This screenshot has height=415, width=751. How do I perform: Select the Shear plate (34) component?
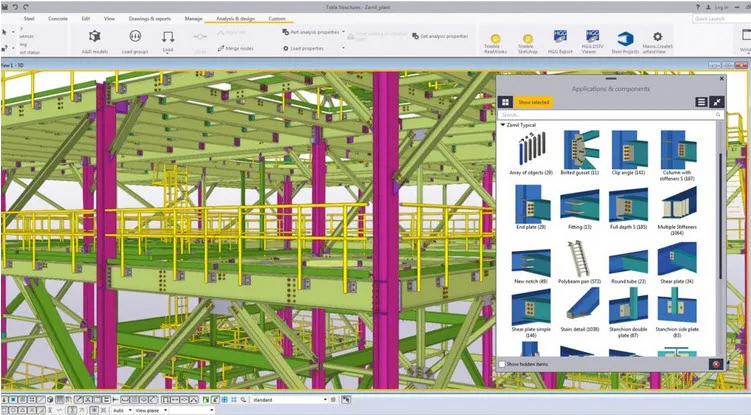(x=677, y=264)
